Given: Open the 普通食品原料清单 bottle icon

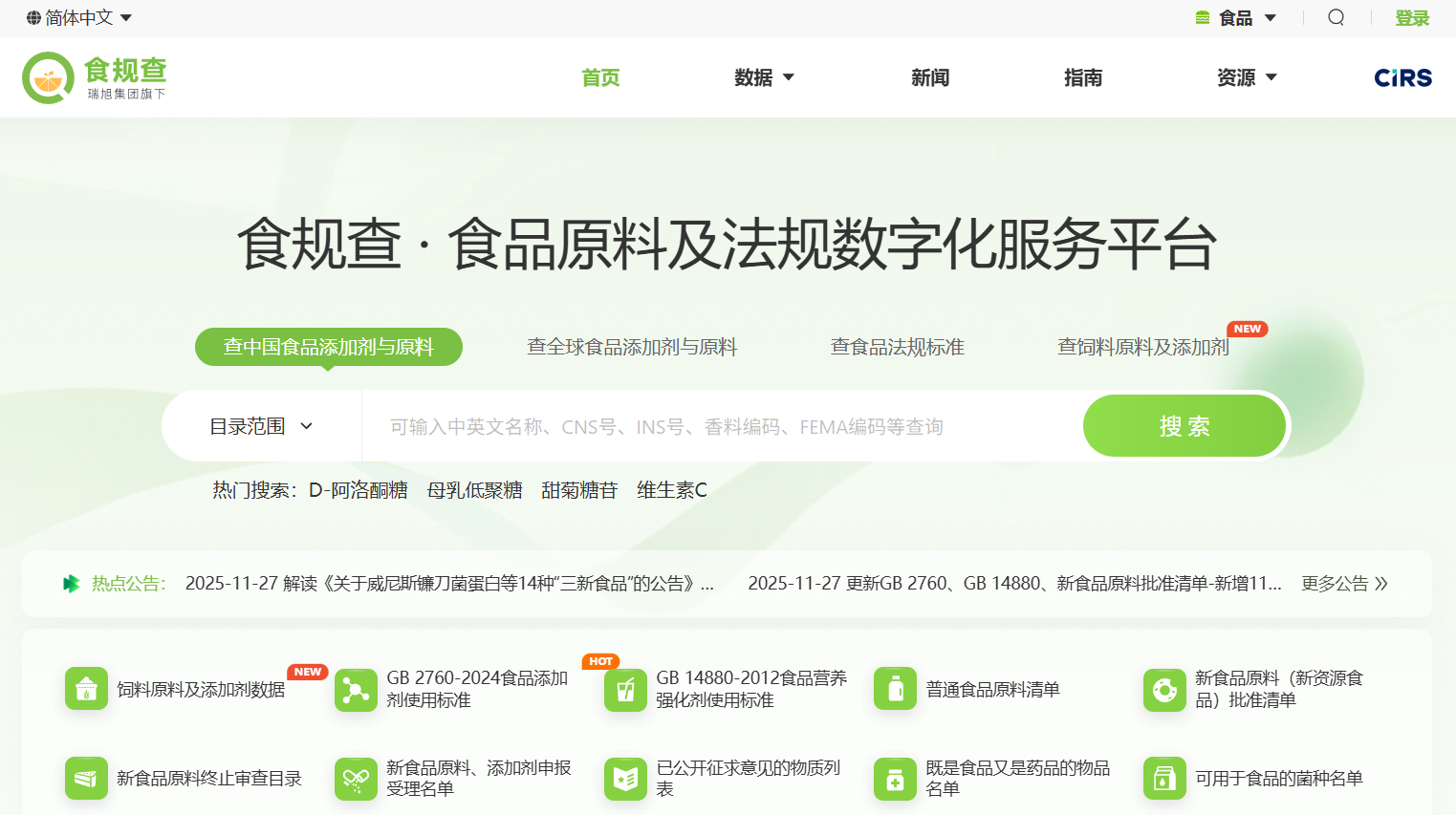Looking at the screenshot, I should (x=895, y=689).
